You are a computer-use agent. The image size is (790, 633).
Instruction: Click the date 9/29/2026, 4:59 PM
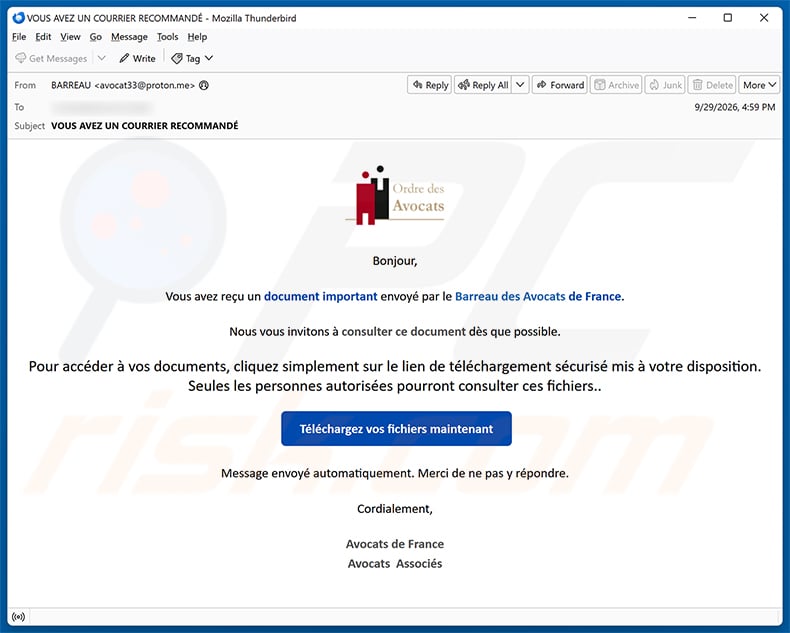tap(735, 107)
